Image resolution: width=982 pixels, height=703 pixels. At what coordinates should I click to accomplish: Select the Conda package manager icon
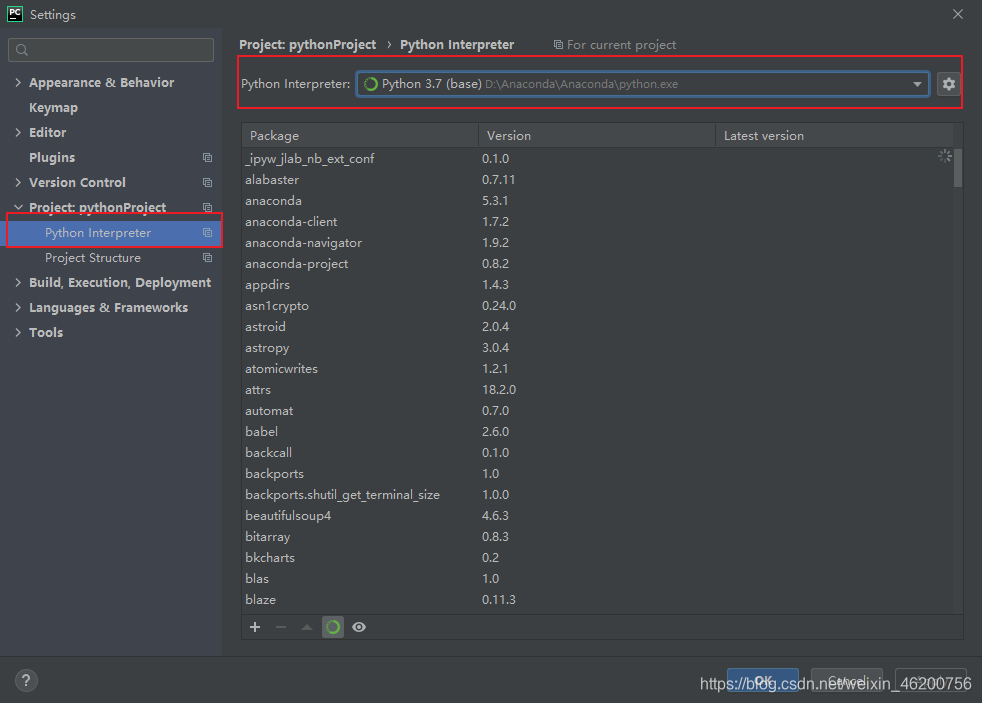tap(333, 627)
